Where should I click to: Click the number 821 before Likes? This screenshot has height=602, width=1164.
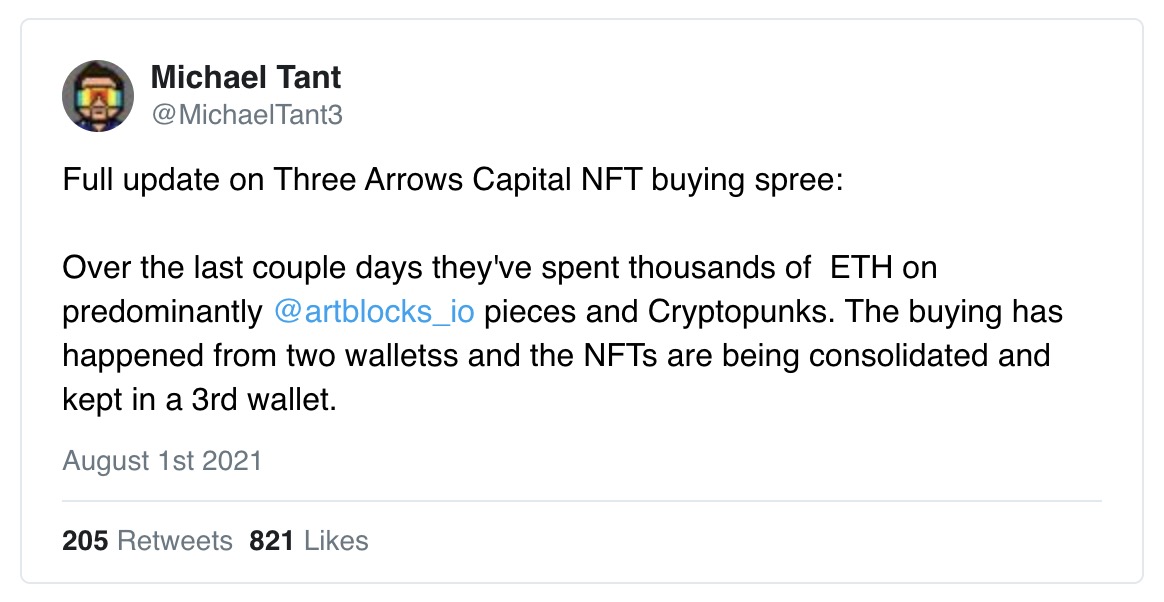click(271, 541)
